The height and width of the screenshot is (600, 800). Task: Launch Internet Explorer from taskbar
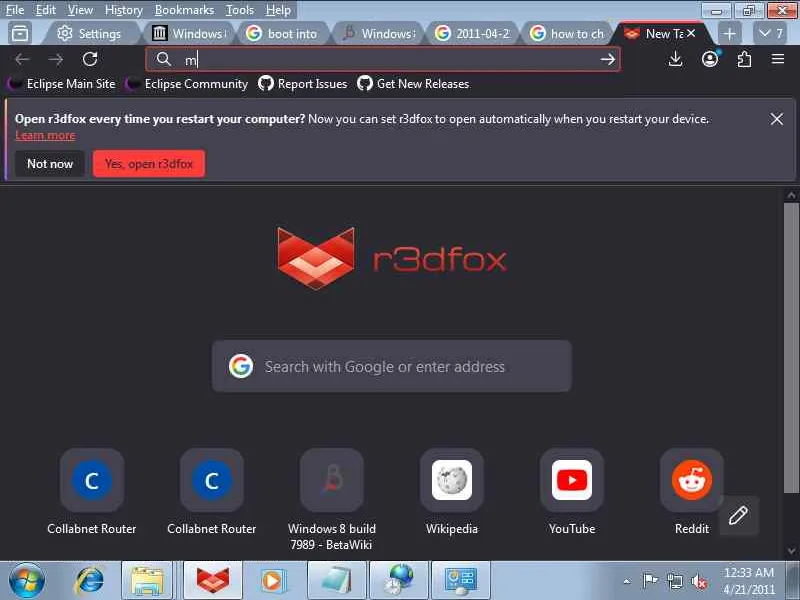coord(90,581)
